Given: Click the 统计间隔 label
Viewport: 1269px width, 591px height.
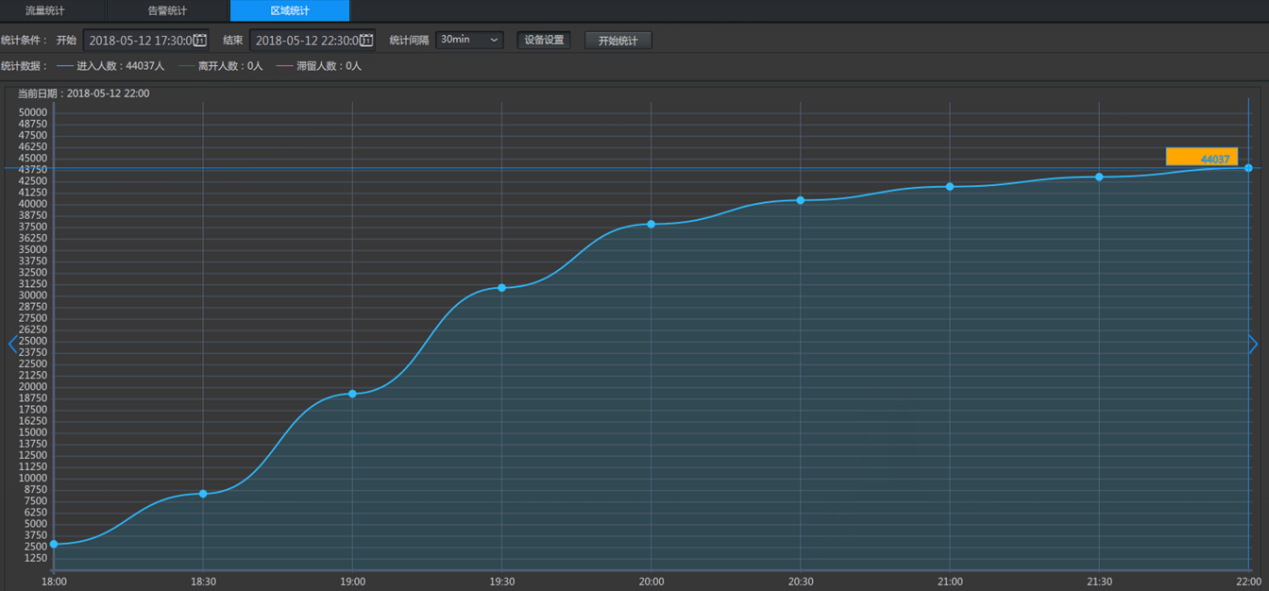Looking at the screenshot, I should click(409, 40).
